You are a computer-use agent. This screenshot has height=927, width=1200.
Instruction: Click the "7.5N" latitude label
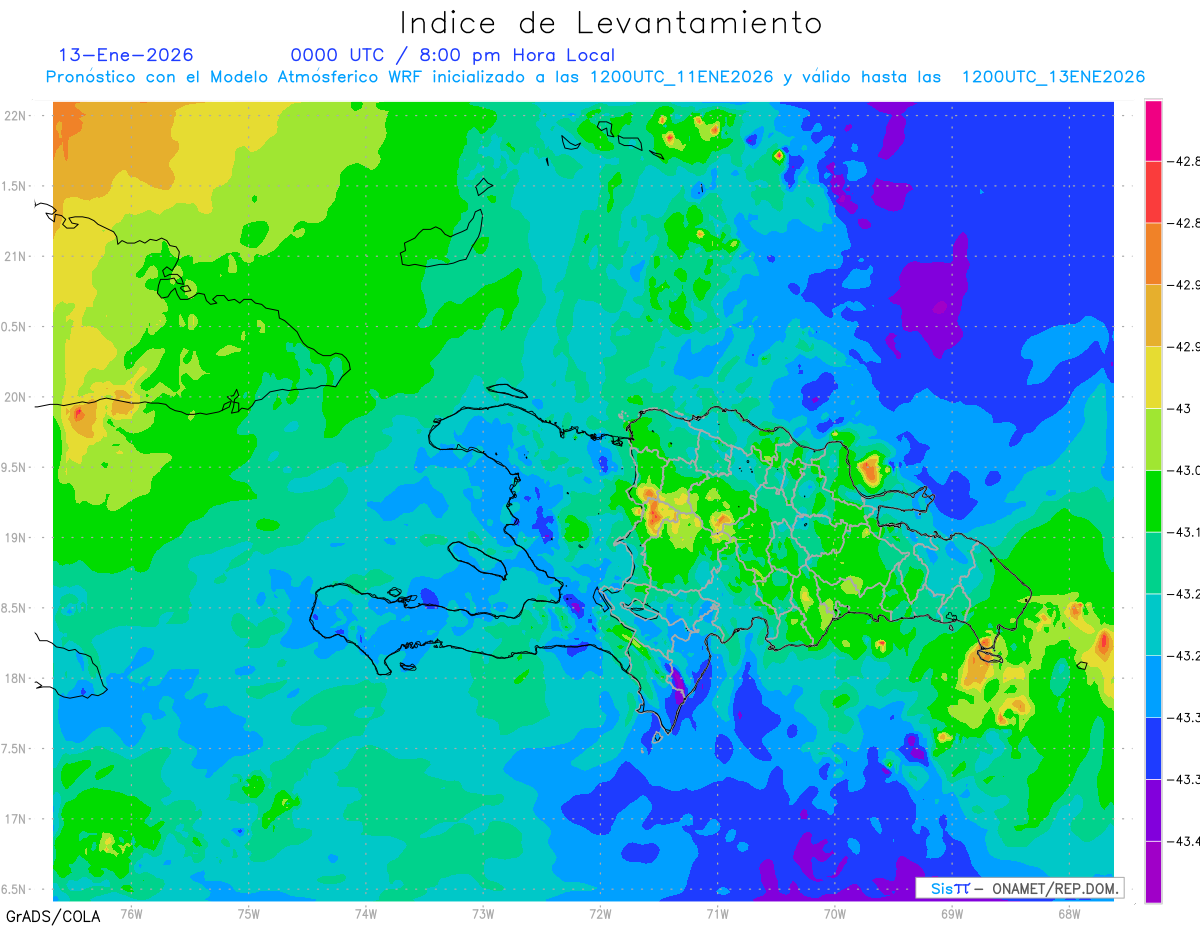coord(15,749)
